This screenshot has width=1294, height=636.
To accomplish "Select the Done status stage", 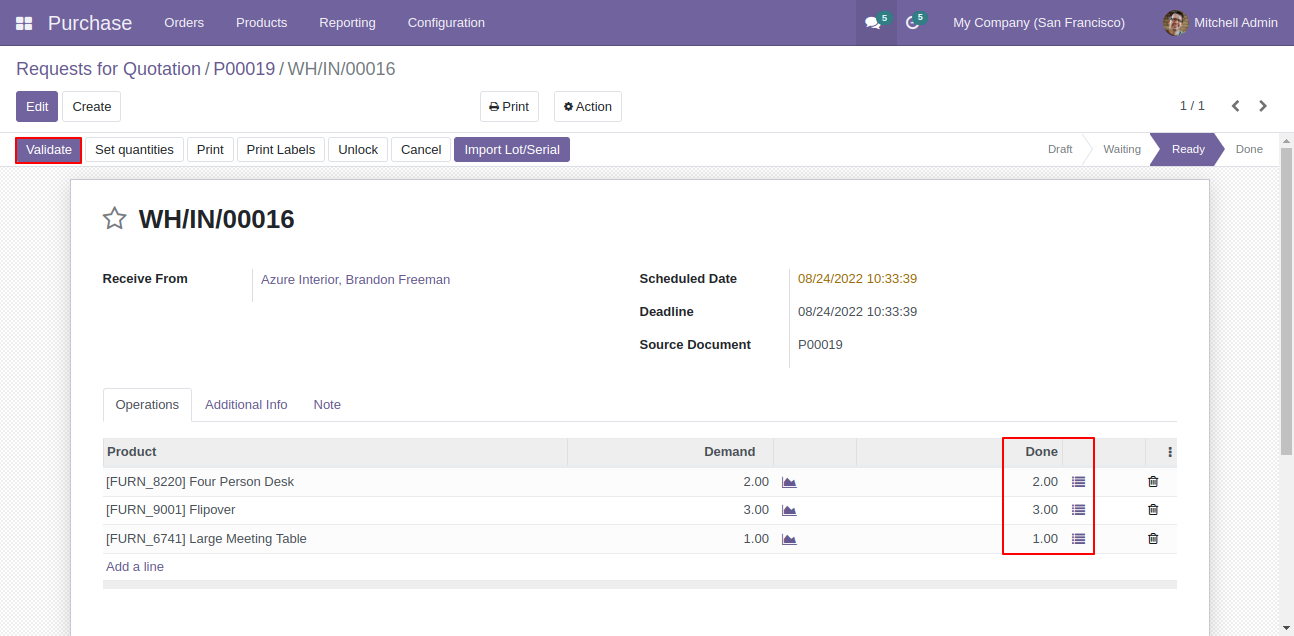I will [x=1249, y=149].
